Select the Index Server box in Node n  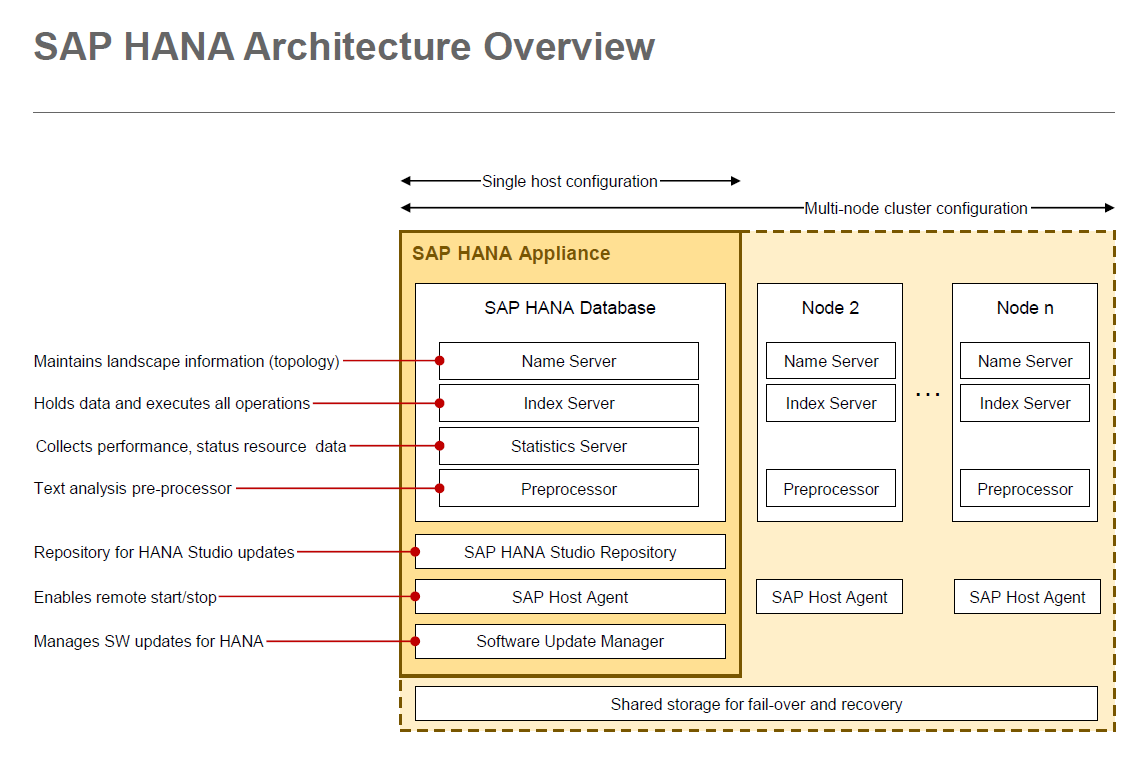[1025, 403]
